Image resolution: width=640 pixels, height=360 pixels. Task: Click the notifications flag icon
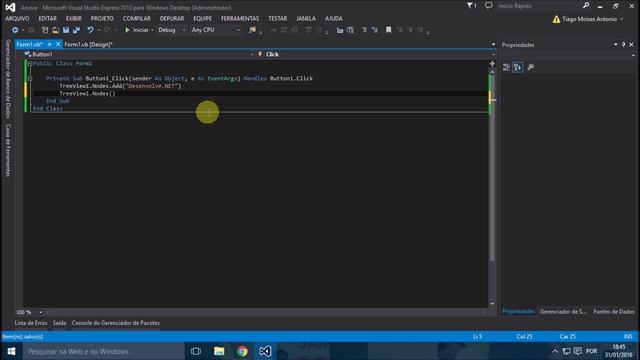click(471, 6)
